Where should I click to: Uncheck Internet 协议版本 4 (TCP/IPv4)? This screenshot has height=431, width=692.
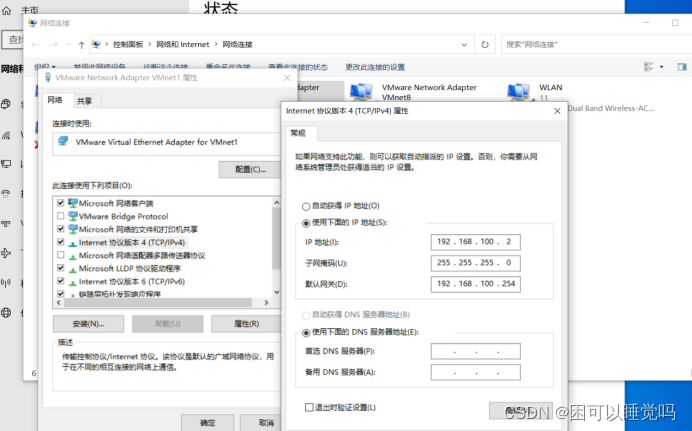[61, 242]
